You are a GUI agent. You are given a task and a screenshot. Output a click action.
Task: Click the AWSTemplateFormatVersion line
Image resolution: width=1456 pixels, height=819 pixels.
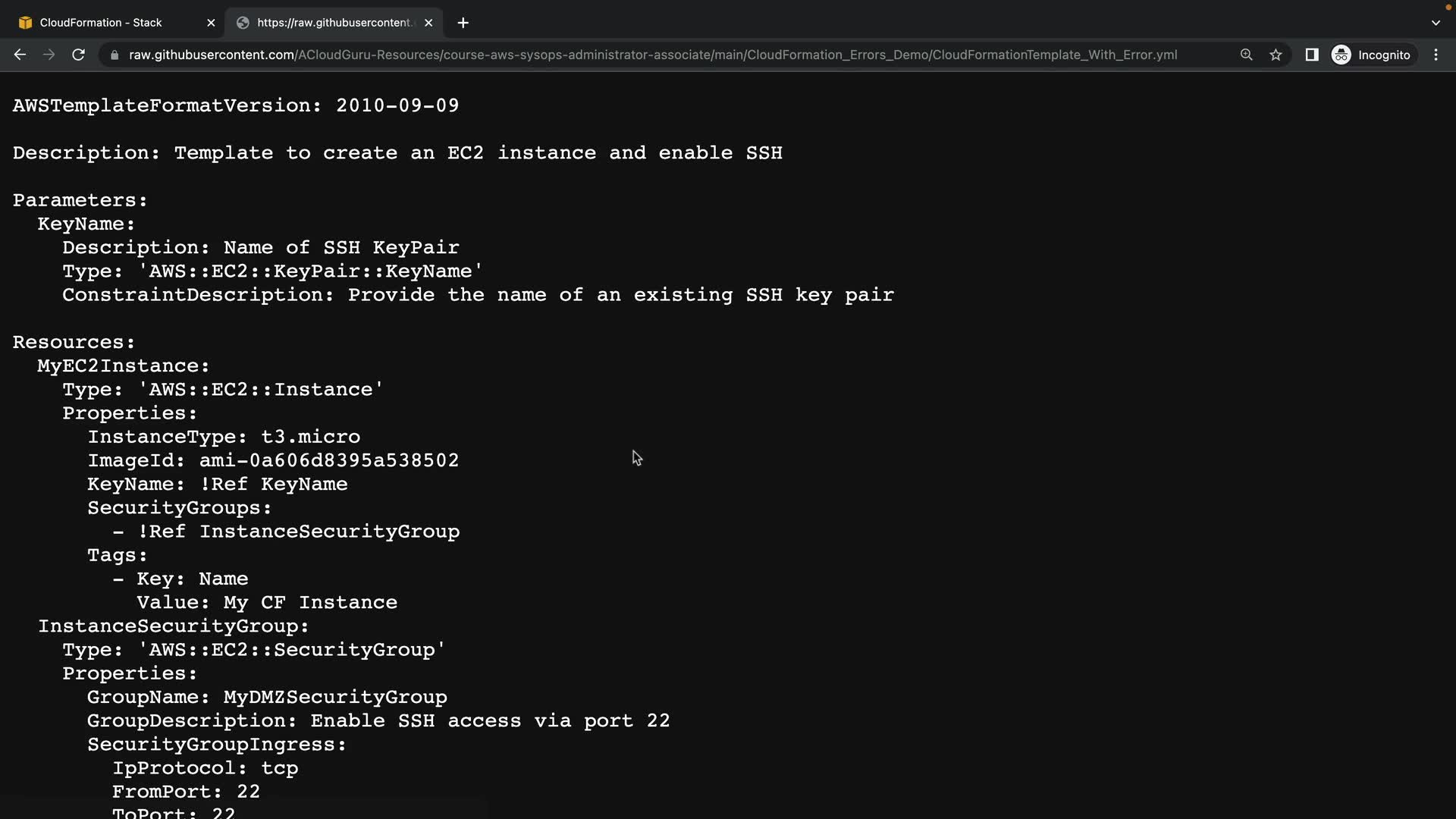235,105
